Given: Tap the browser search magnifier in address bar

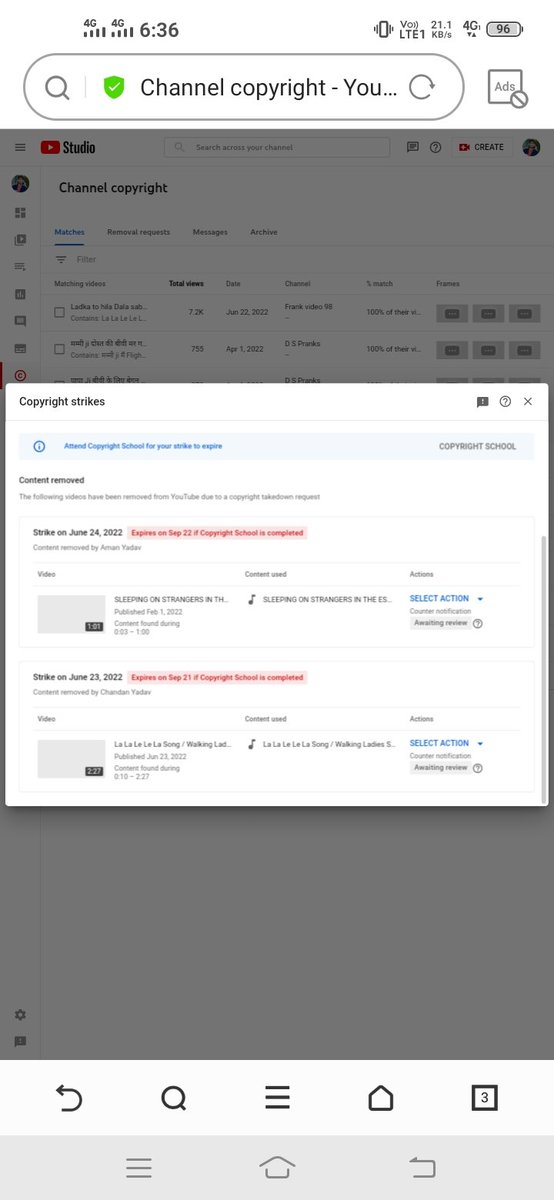Looking at the screenshot, I should click(58, 88).
